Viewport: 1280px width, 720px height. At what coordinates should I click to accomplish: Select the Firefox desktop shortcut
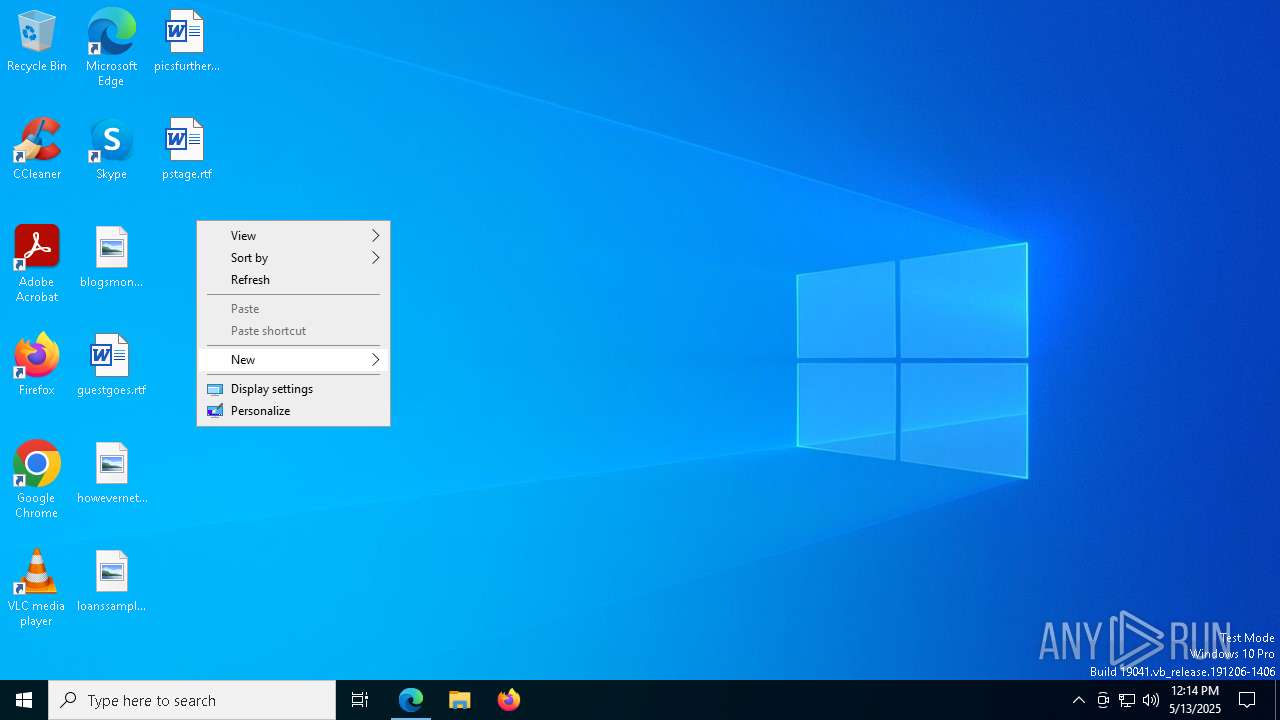click(37, 365)
